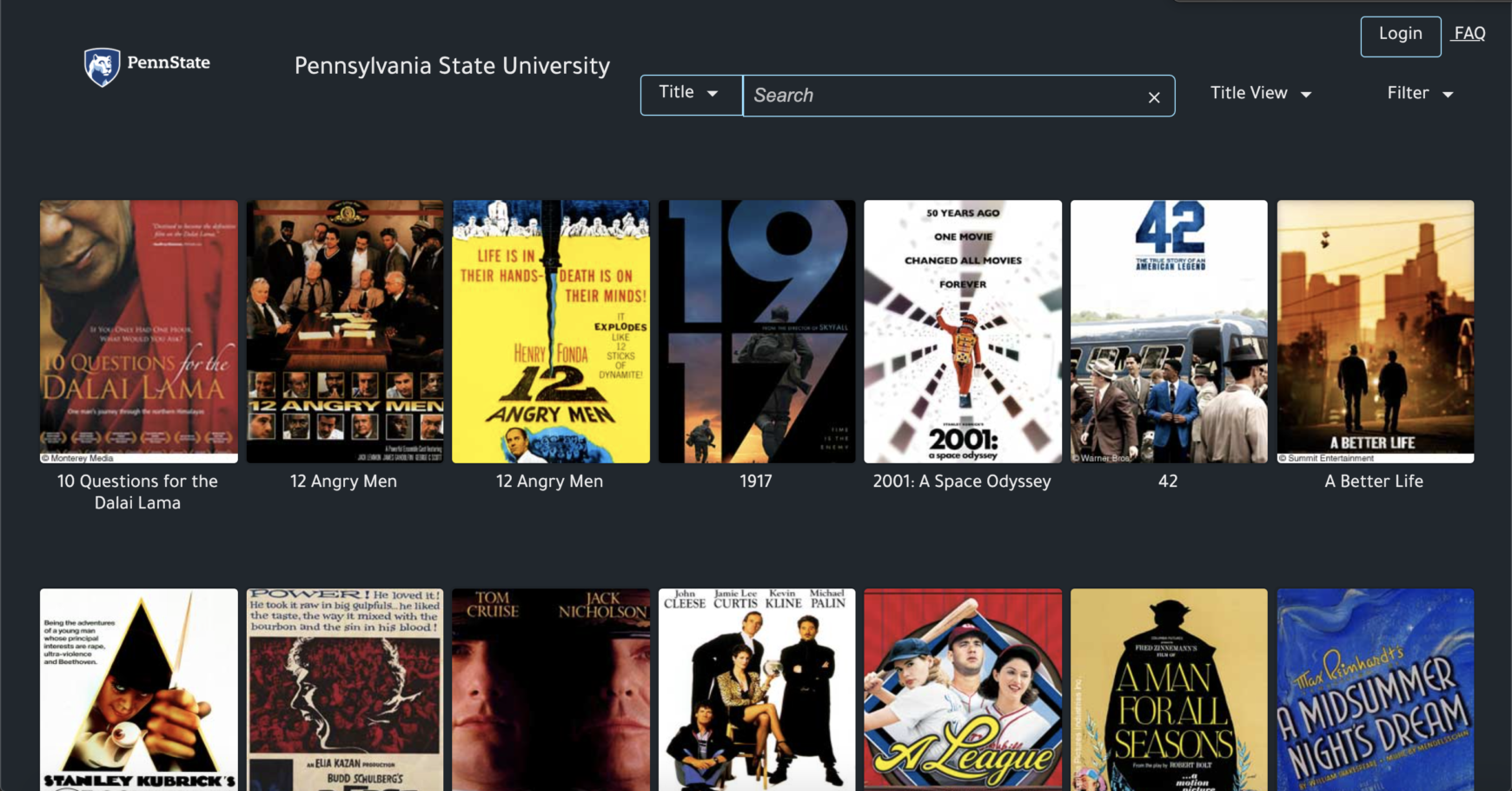Select the yellow 12 Angry Men poster
Viewport: 1512px width, 791px height.
click(550, 332)
